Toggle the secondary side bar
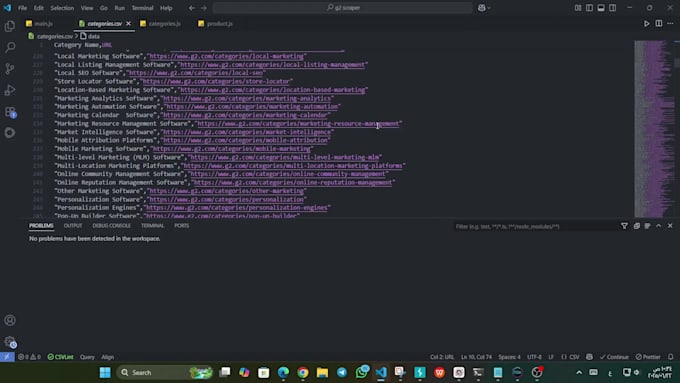 [612, 8]
